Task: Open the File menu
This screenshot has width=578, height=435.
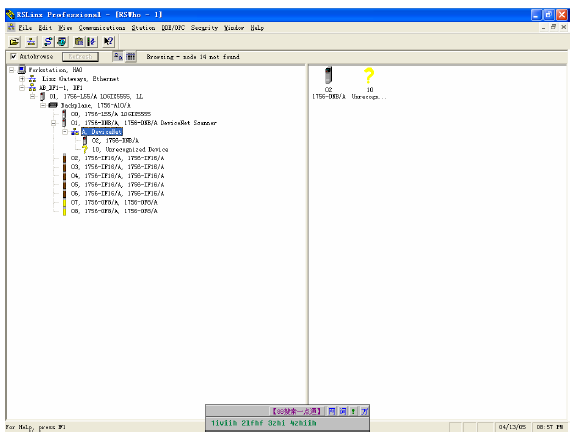Action: (x=25, y=28)
